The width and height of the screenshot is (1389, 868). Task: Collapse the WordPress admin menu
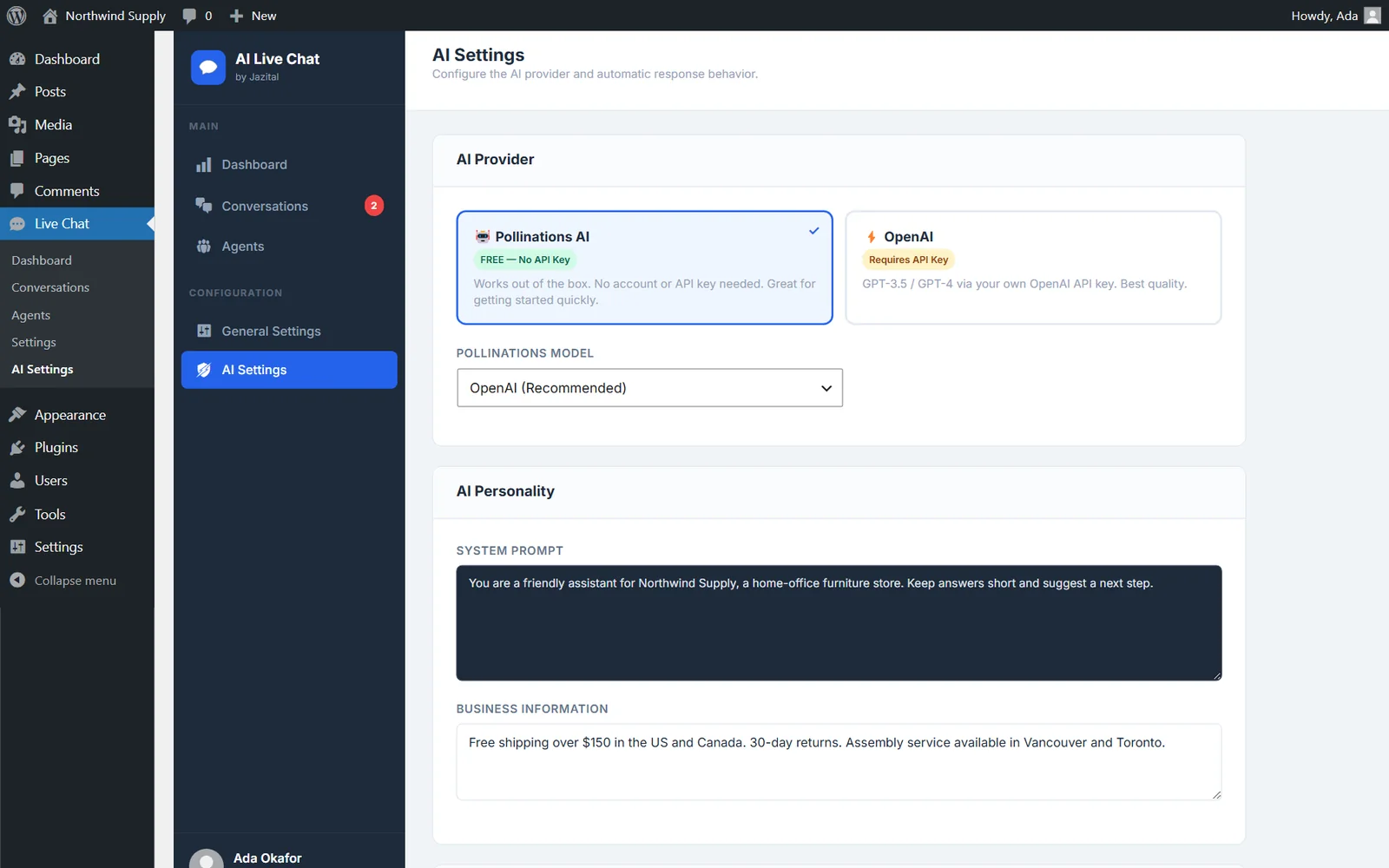tap(77, 581)
